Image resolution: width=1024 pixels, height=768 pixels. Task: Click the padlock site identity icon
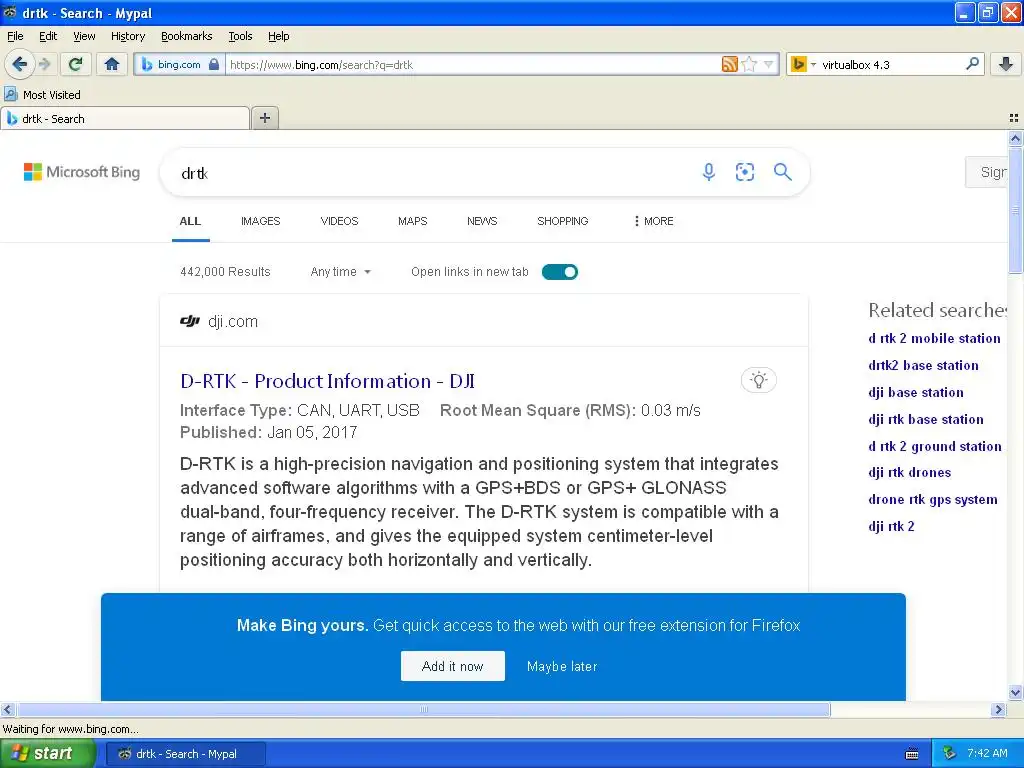[214, 64]
